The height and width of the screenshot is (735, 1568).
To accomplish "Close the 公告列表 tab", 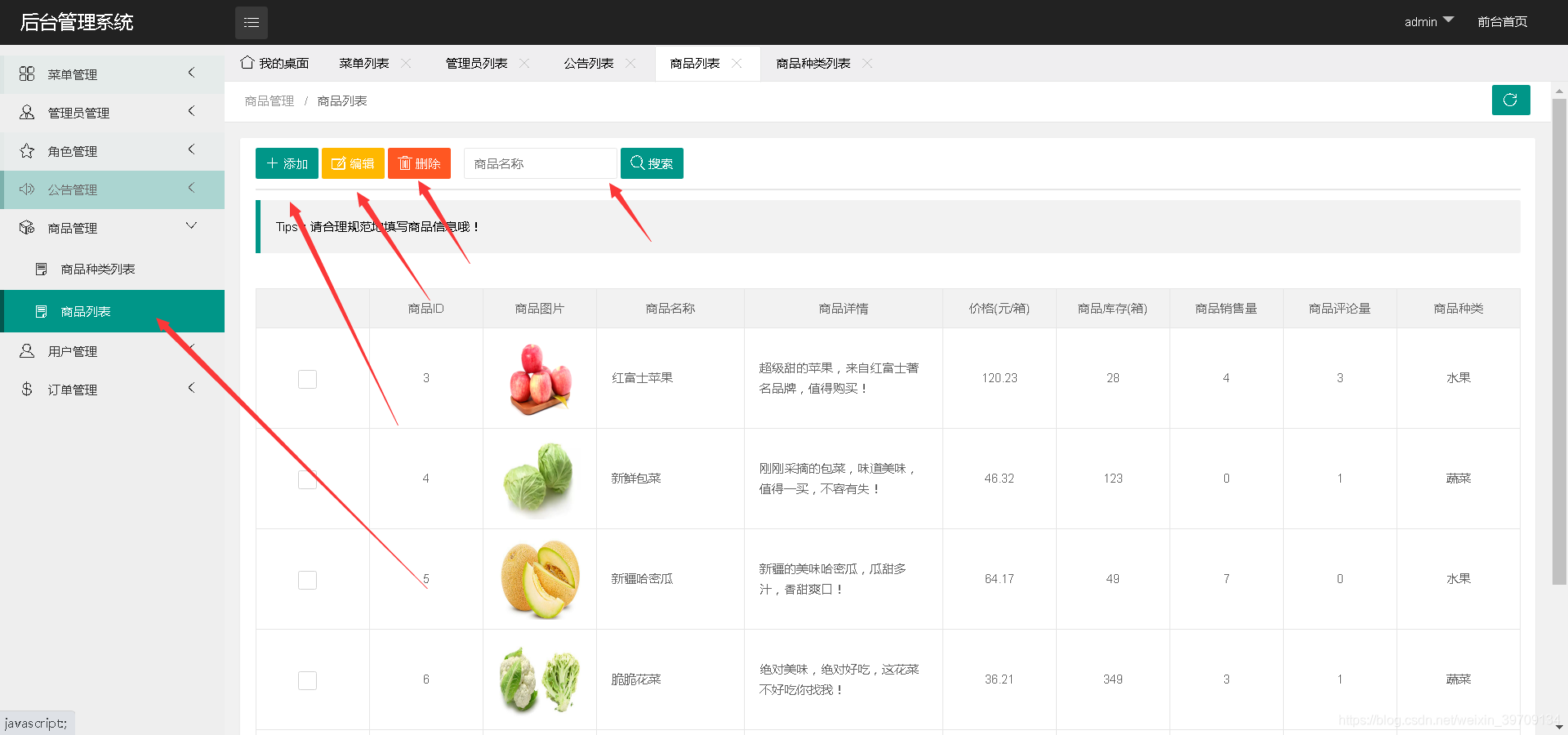I will [x=630, y=63].
